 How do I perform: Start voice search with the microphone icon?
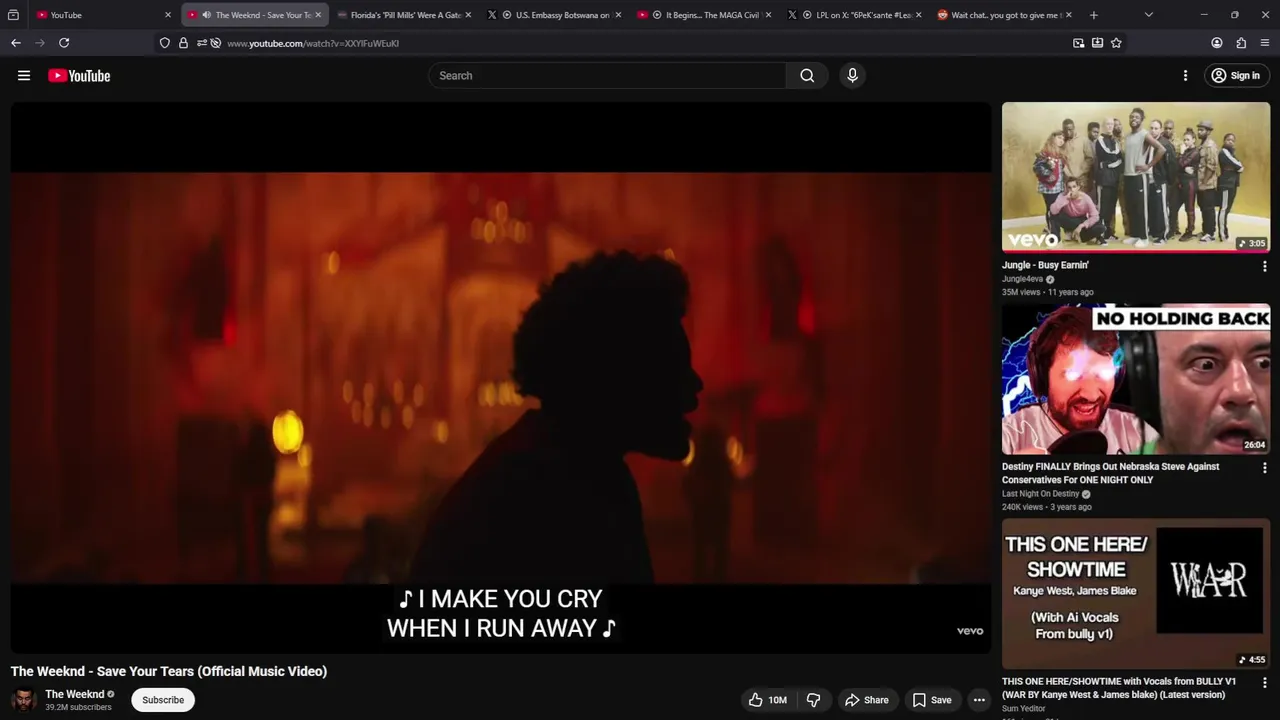(852, 76)
